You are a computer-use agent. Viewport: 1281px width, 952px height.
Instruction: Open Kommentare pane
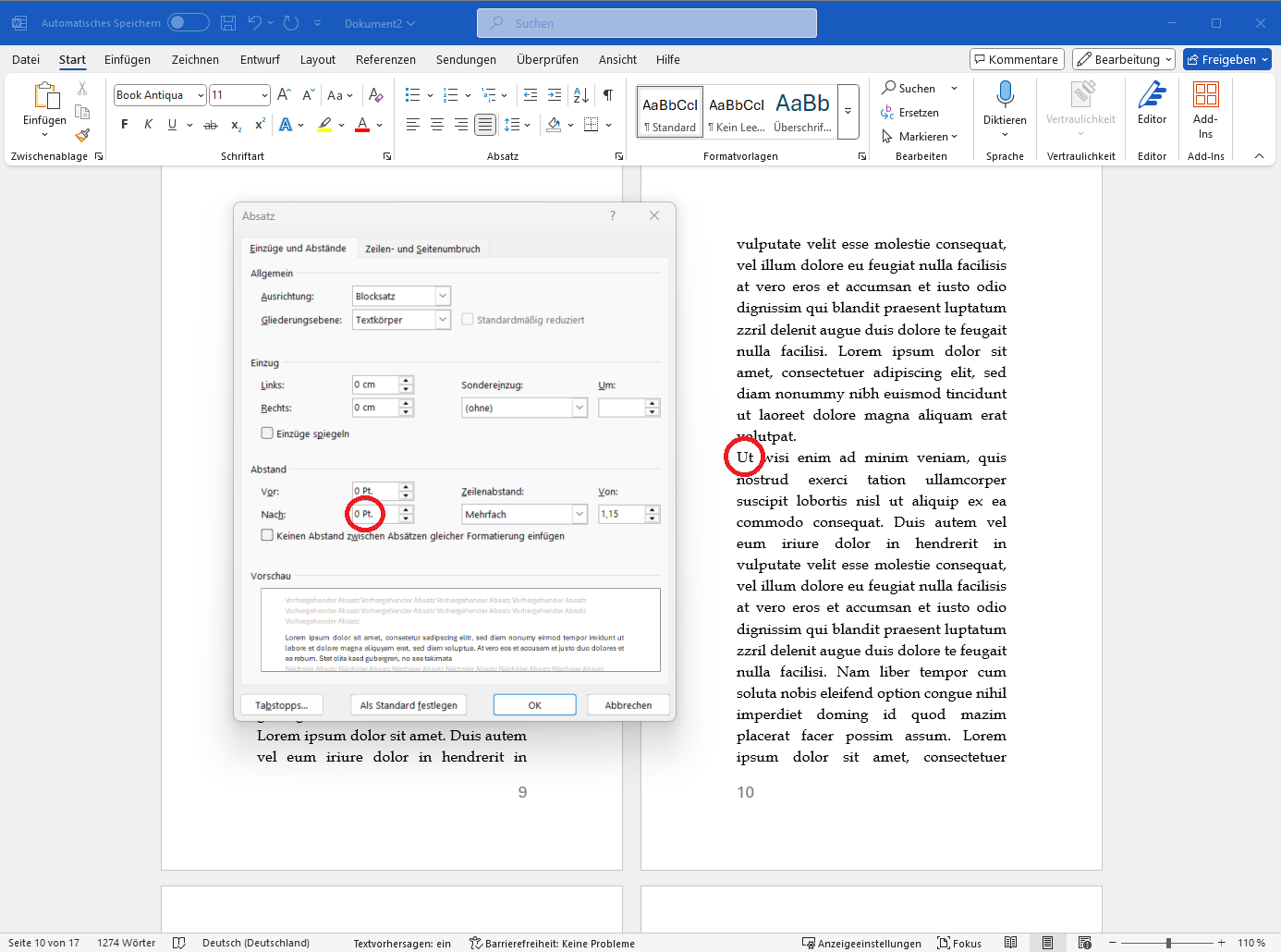coord(1017,59)
